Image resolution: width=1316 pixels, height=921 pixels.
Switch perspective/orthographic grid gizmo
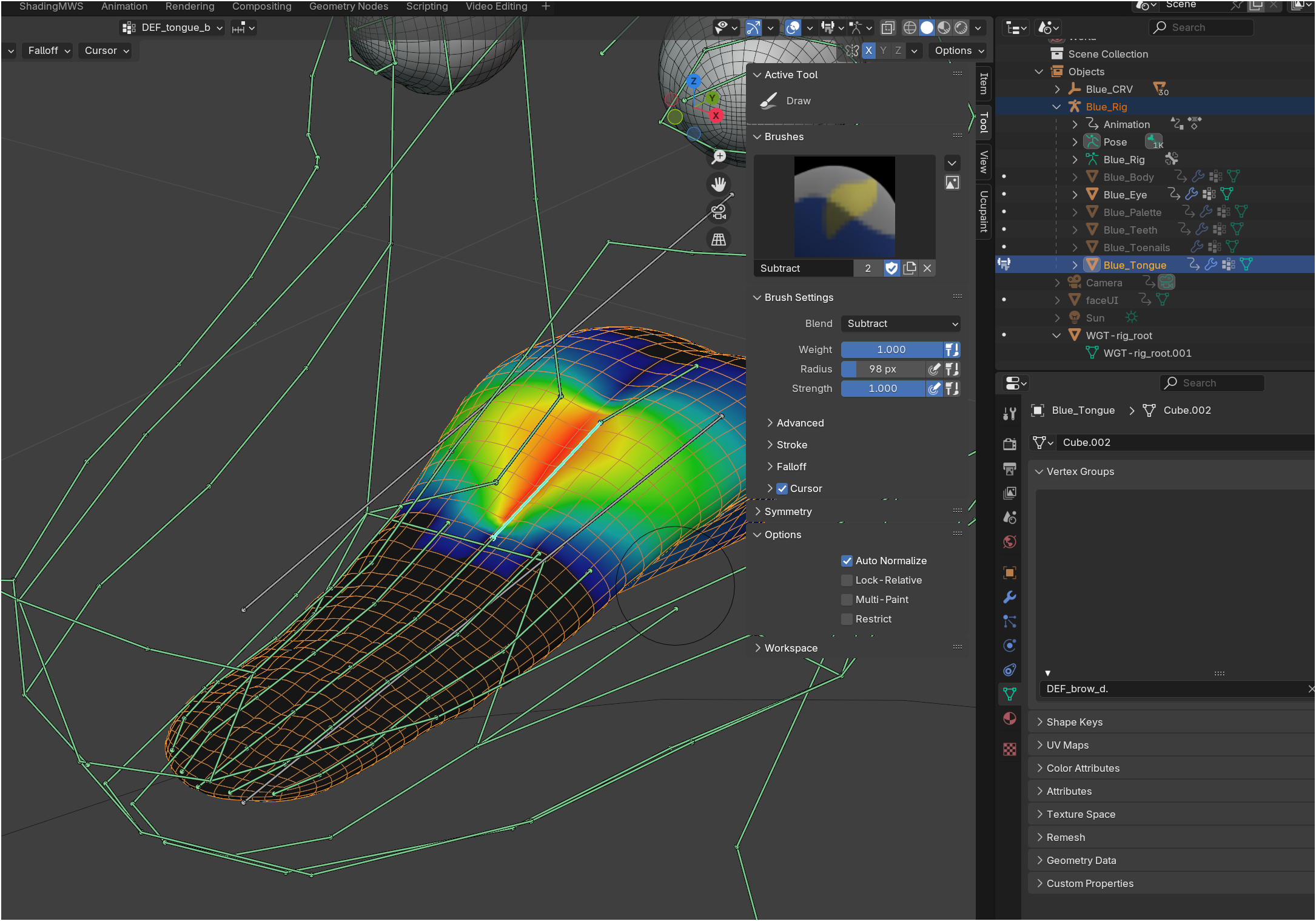[719, 240]
